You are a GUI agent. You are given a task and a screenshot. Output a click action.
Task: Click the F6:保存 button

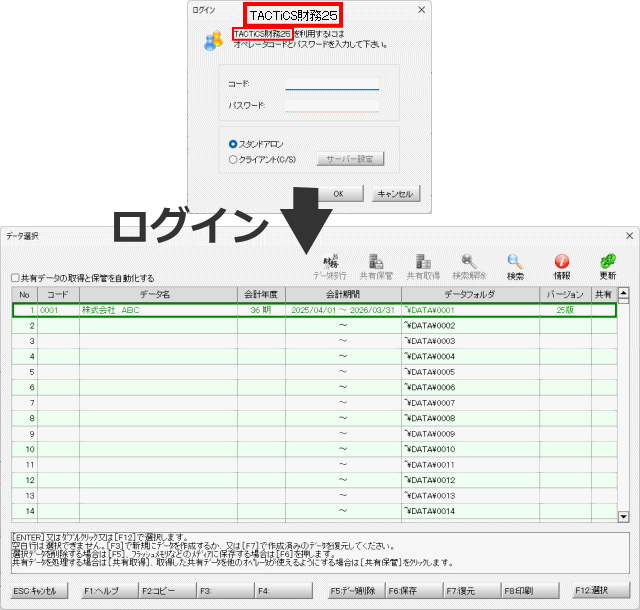[x=414, y=591]
